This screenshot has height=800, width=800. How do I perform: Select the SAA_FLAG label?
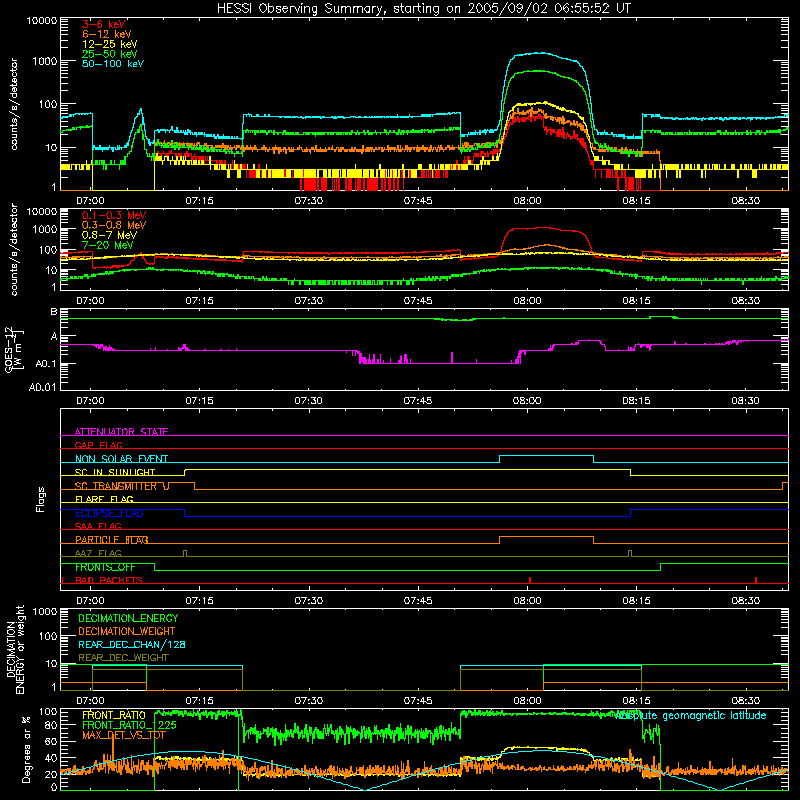[x=98, y=527]
